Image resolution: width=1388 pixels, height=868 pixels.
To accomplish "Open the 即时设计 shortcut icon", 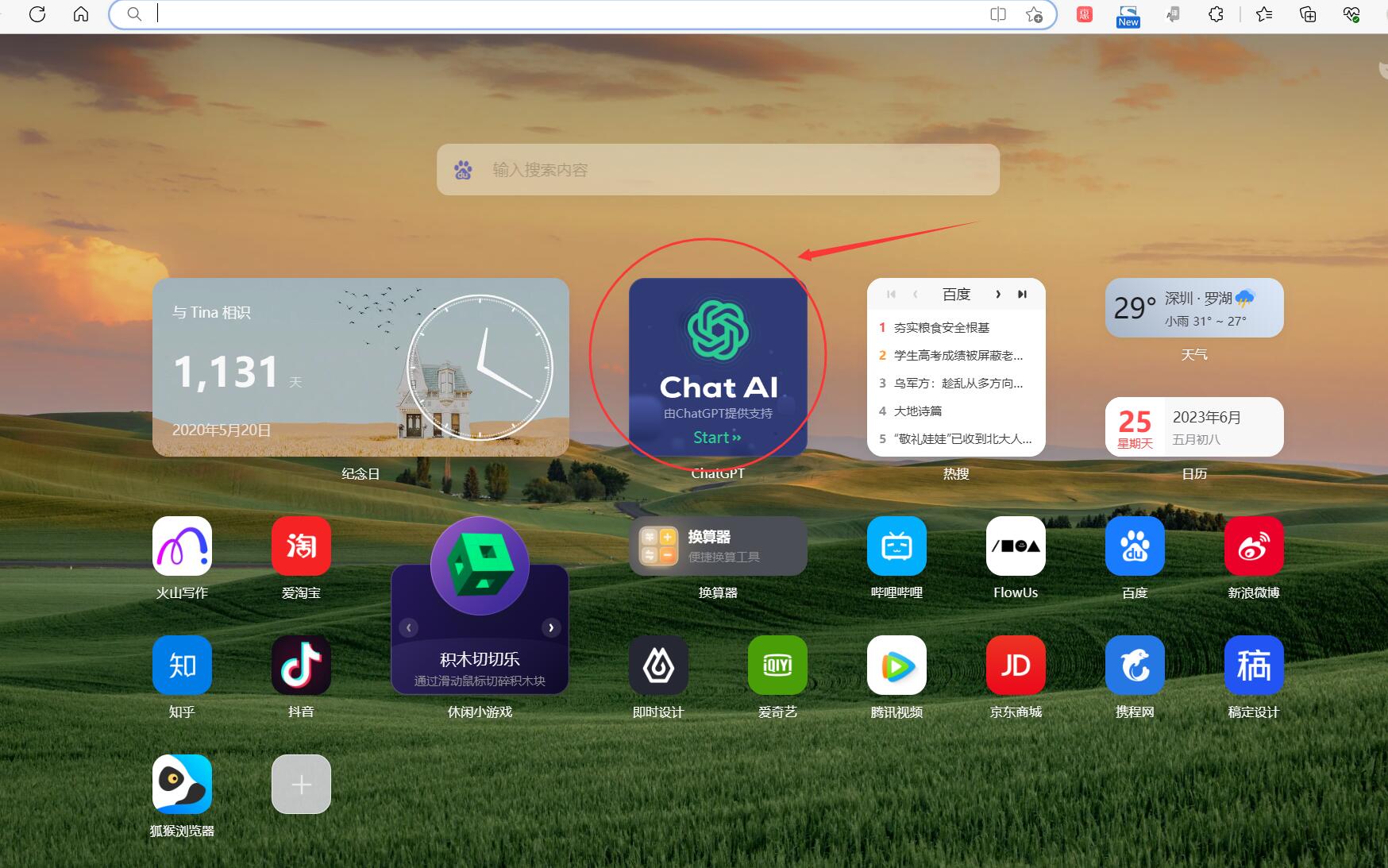I will [x=658, y=665].
